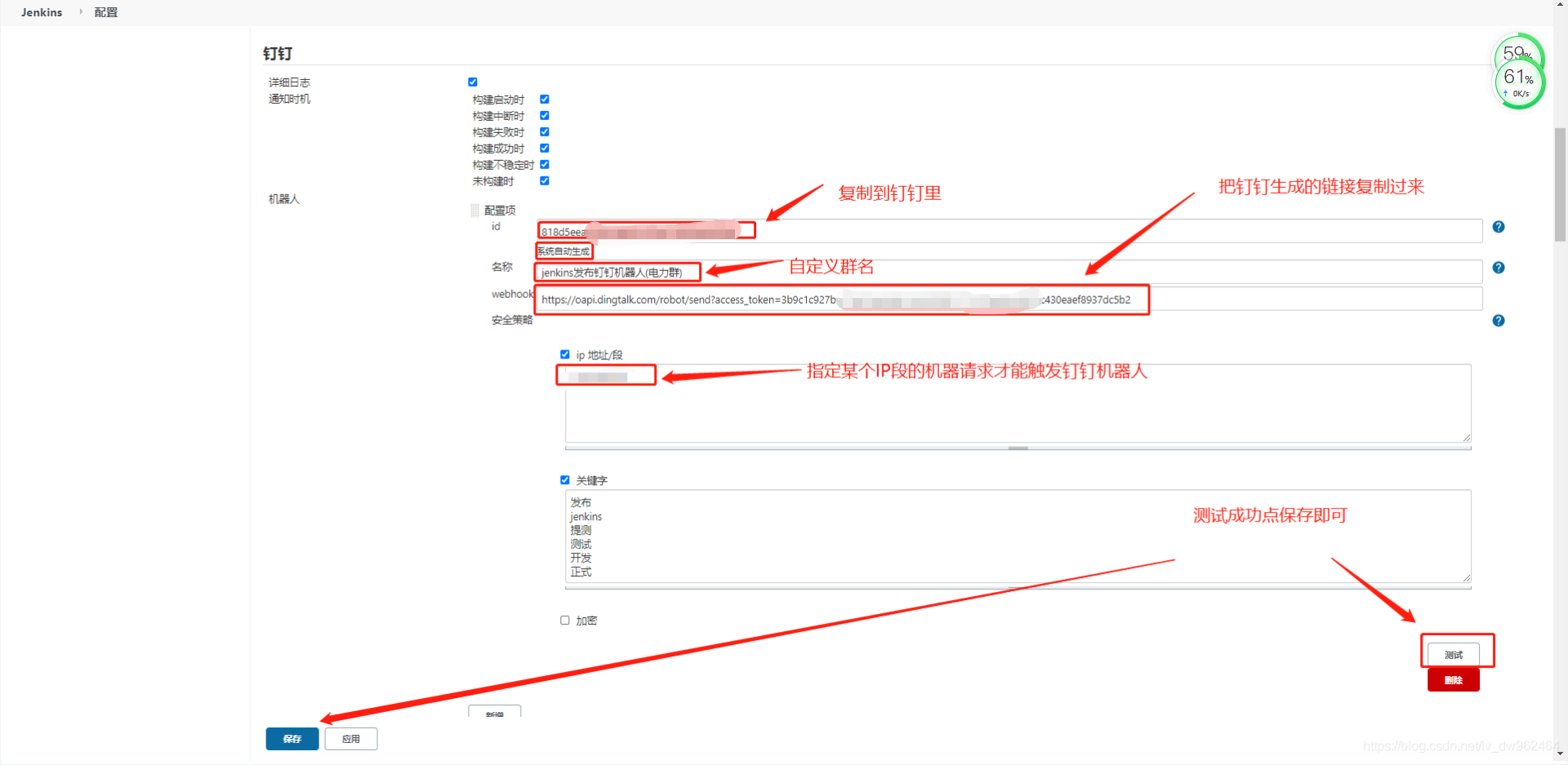Image resolution: width=1568 pixels, height=765 pixels.
Task: Expand the breadcrumb arrow after Jenkins
Action: point(81,12)
